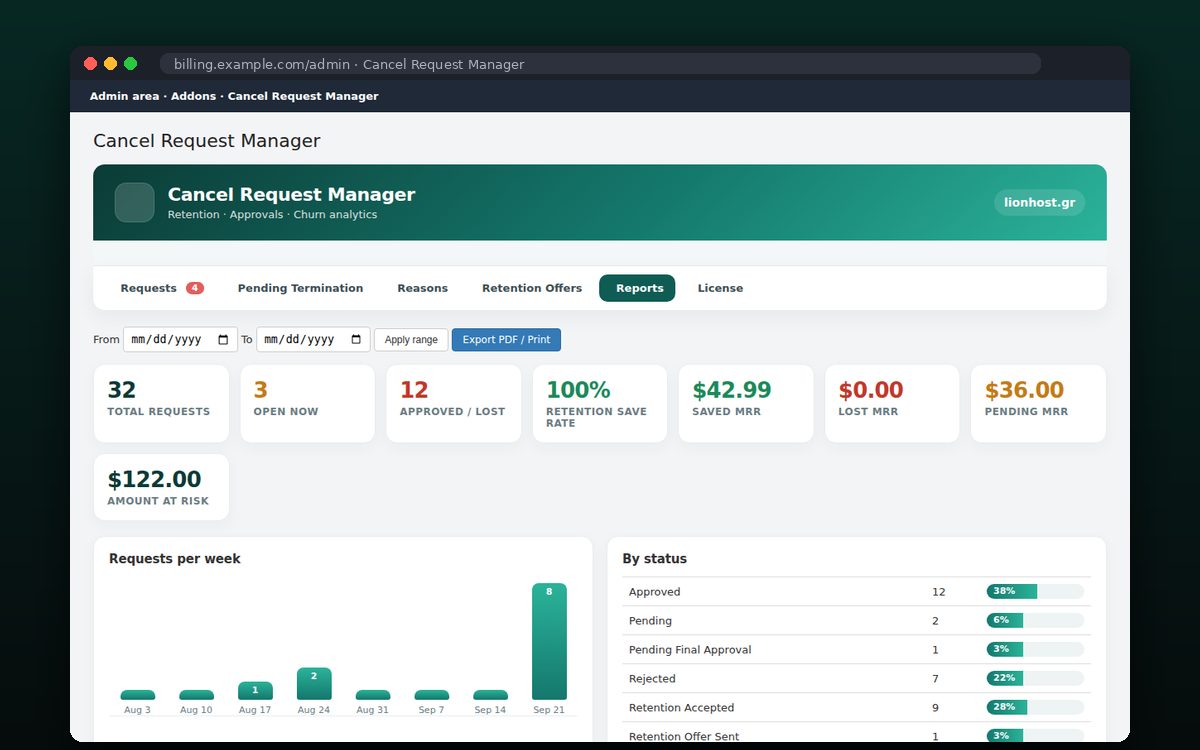Click the Pending Final Approval 3% bar
1200x750 pixels.
(x=1035, y=649)
